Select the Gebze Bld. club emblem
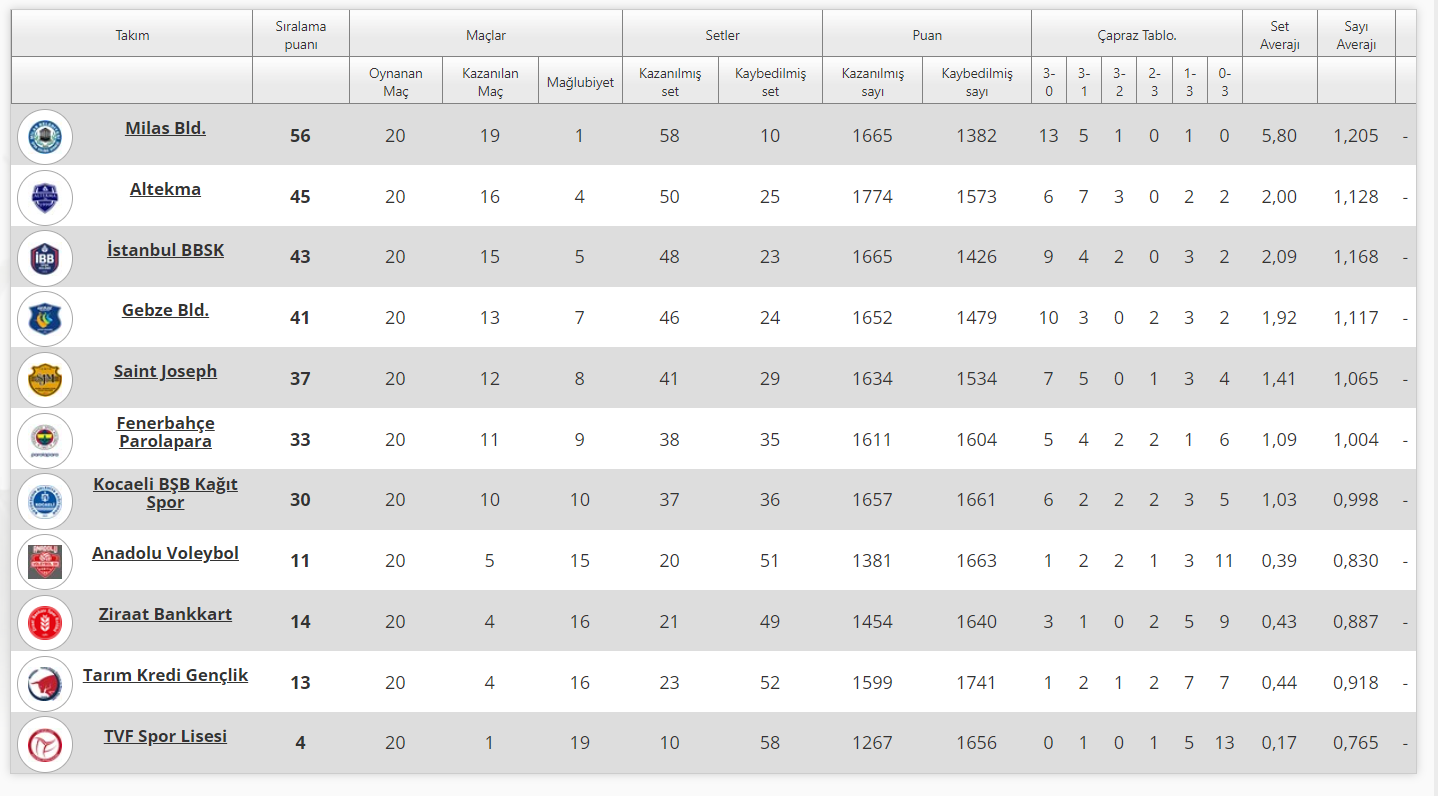 tap(45, 319)
